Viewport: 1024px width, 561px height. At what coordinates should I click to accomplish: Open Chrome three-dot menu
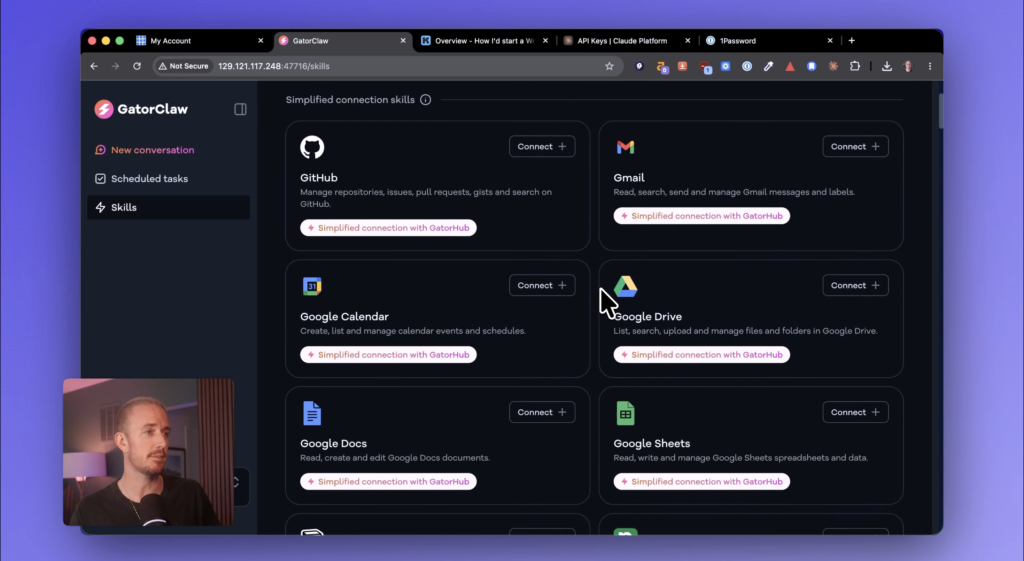[x=930, y=66]
